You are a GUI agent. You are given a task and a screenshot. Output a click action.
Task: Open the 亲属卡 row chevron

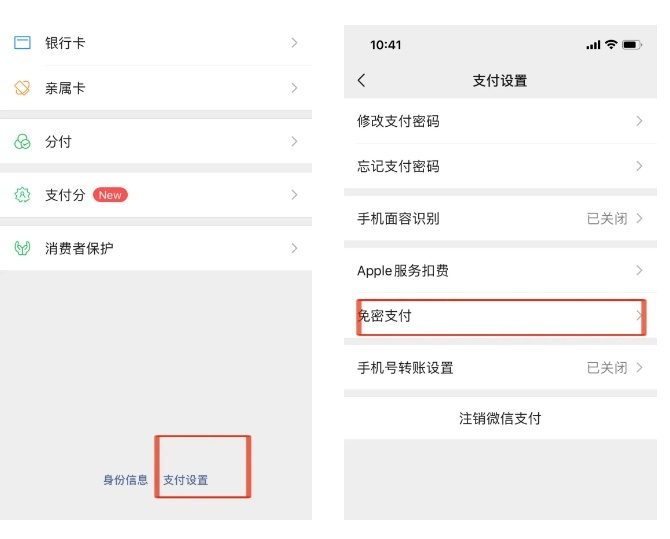pos(294,88)
